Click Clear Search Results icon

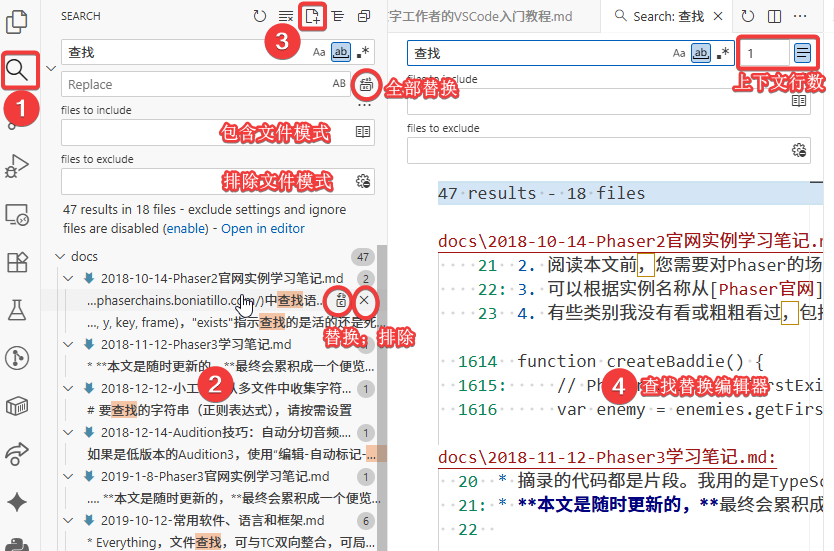click(x=286, y=16)
